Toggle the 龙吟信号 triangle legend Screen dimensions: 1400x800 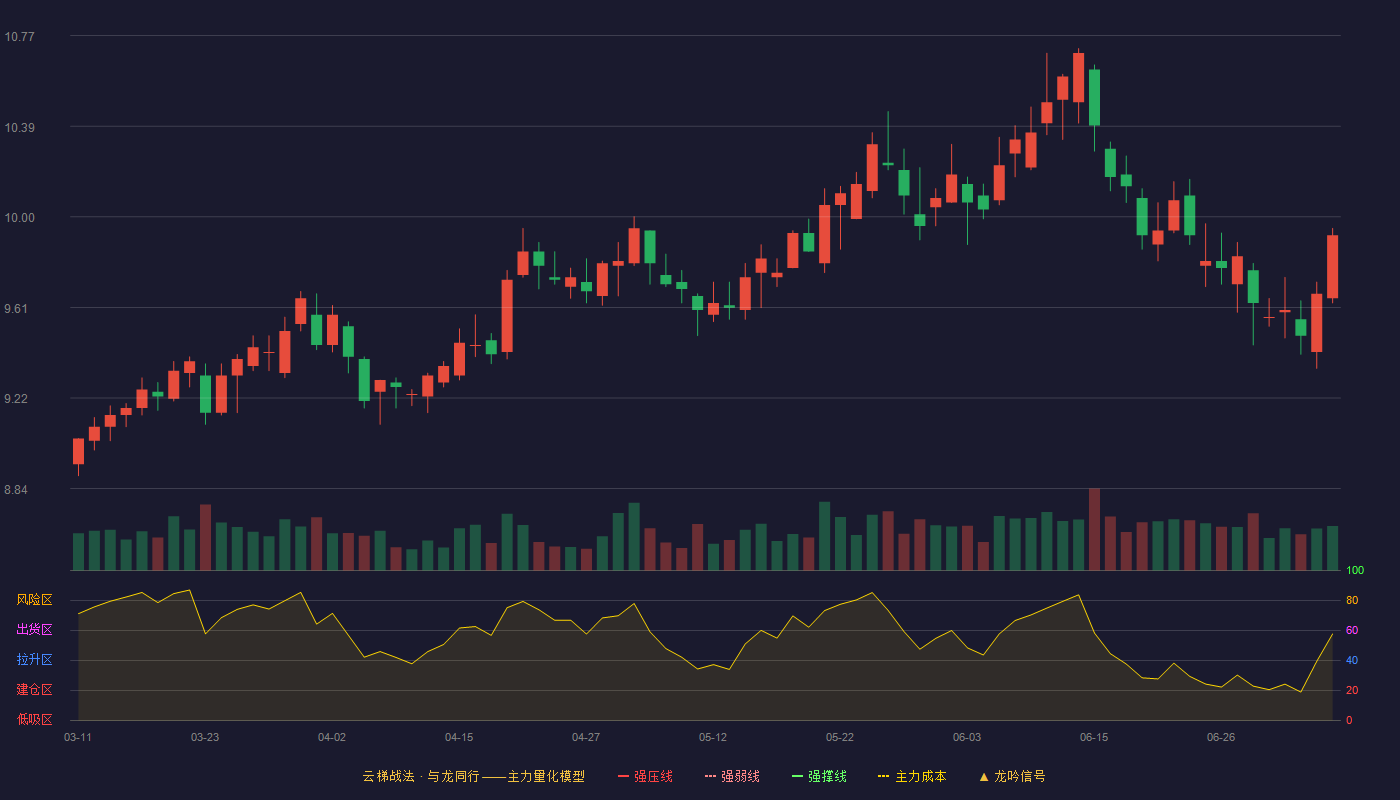pyautogui.click(x=1012, y=776)
